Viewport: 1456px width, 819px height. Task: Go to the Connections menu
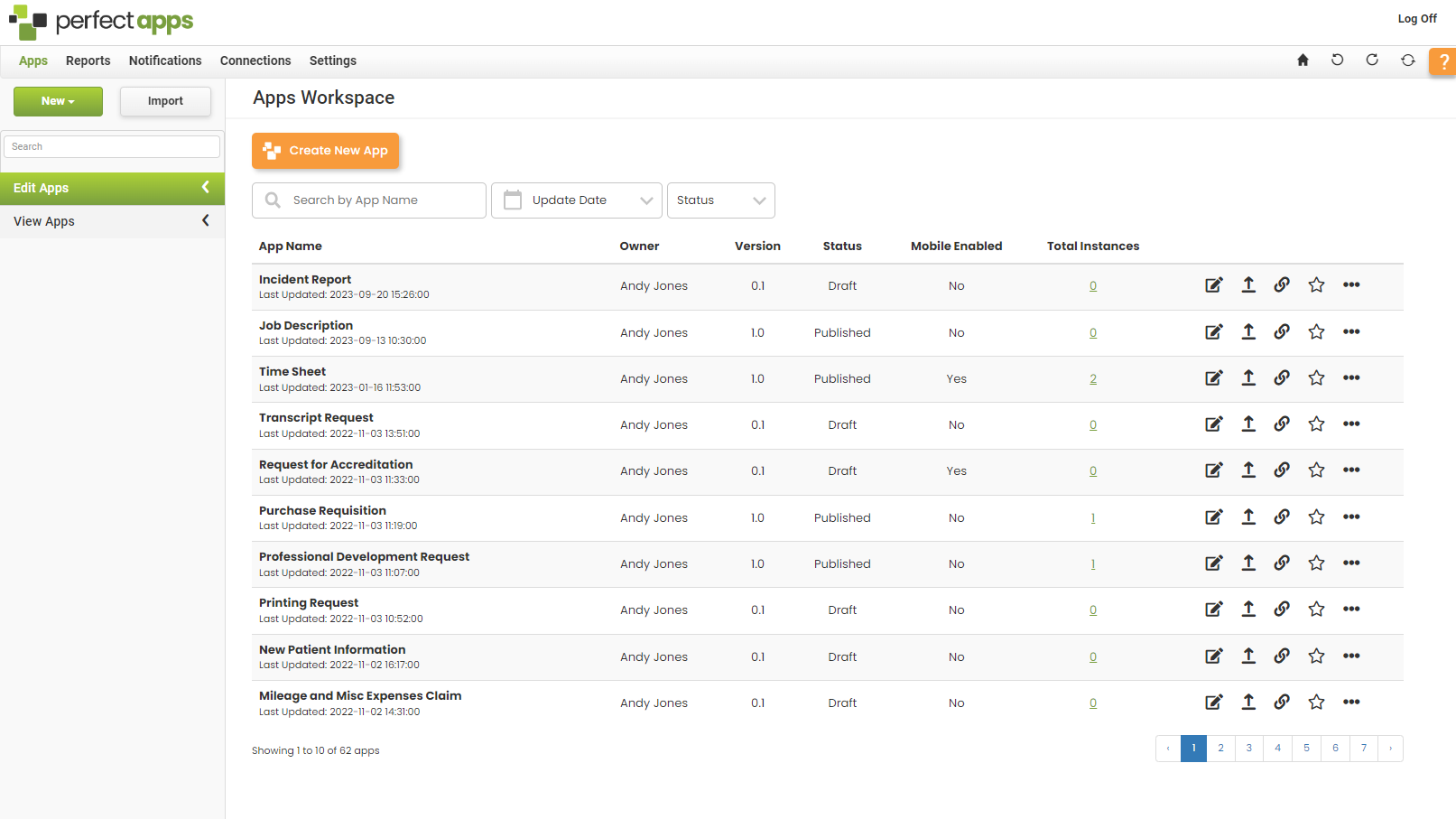tap(255, 60)
